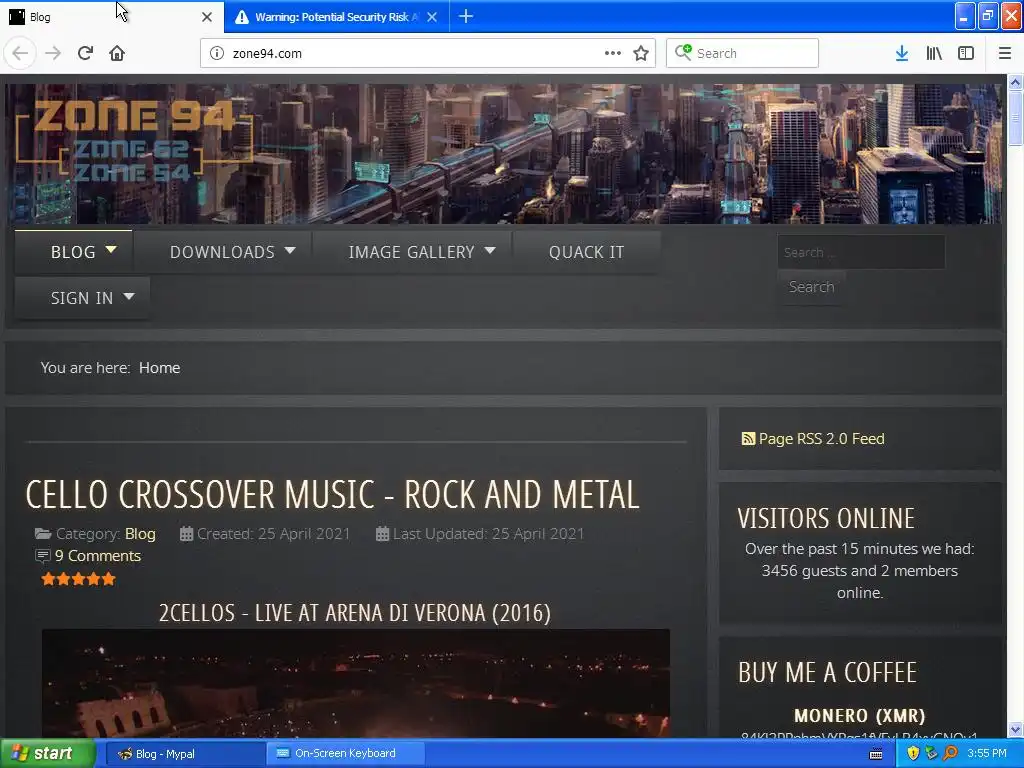The height and width of the screenshot is (768, 1024).
Task: Open the Library bookshelf icon
Action: (x=934, y=53)
